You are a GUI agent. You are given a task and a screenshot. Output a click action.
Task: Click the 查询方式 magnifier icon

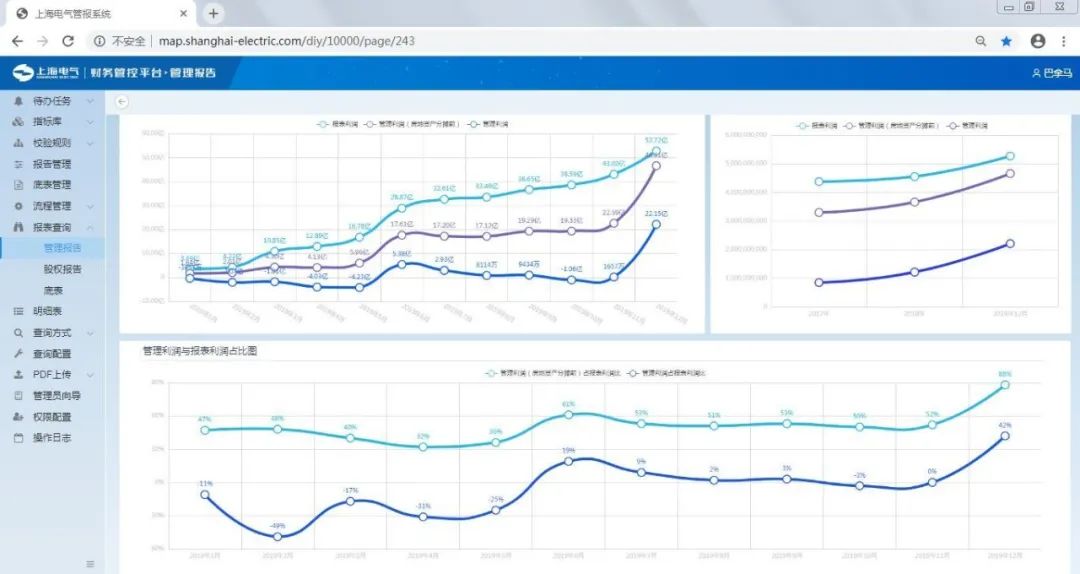(x=19, y=333)
